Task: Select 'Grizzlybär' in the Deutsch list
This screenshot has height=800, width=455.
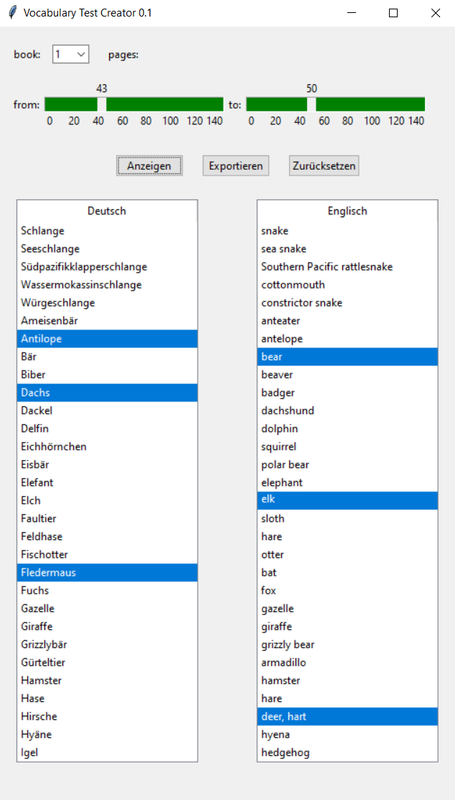Action: (x=107, y=644)
